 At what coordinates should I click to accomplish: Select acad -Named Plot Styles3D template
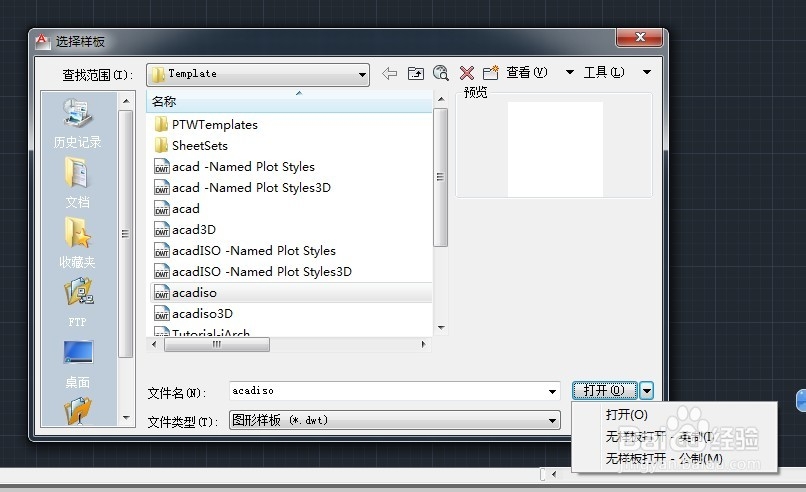pos(243,188)
